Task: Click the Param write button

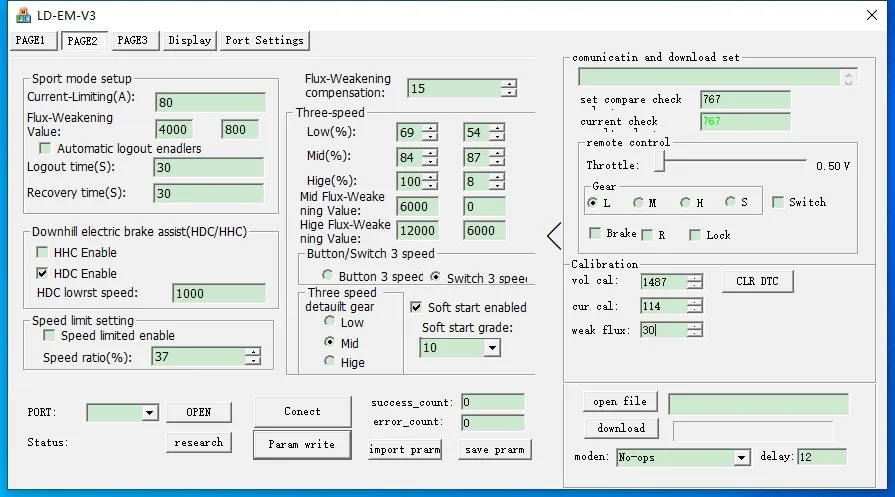Action: [x=302, y=445]
